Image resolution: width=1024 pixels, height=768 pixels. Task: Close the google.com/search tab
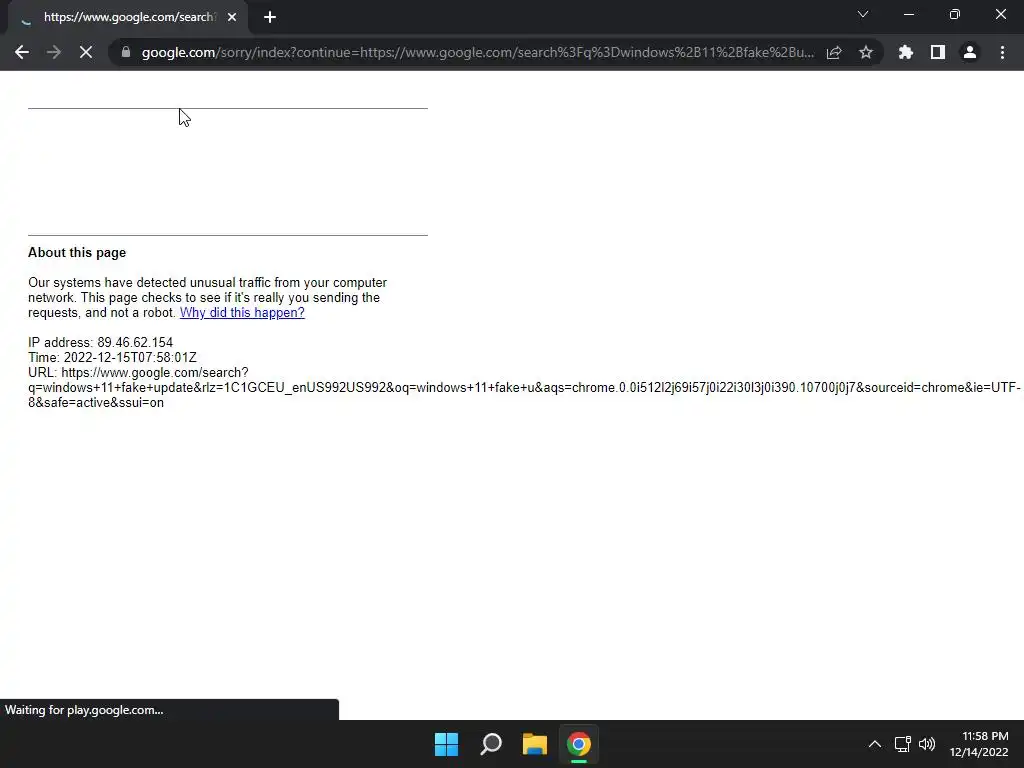point(232,17)
